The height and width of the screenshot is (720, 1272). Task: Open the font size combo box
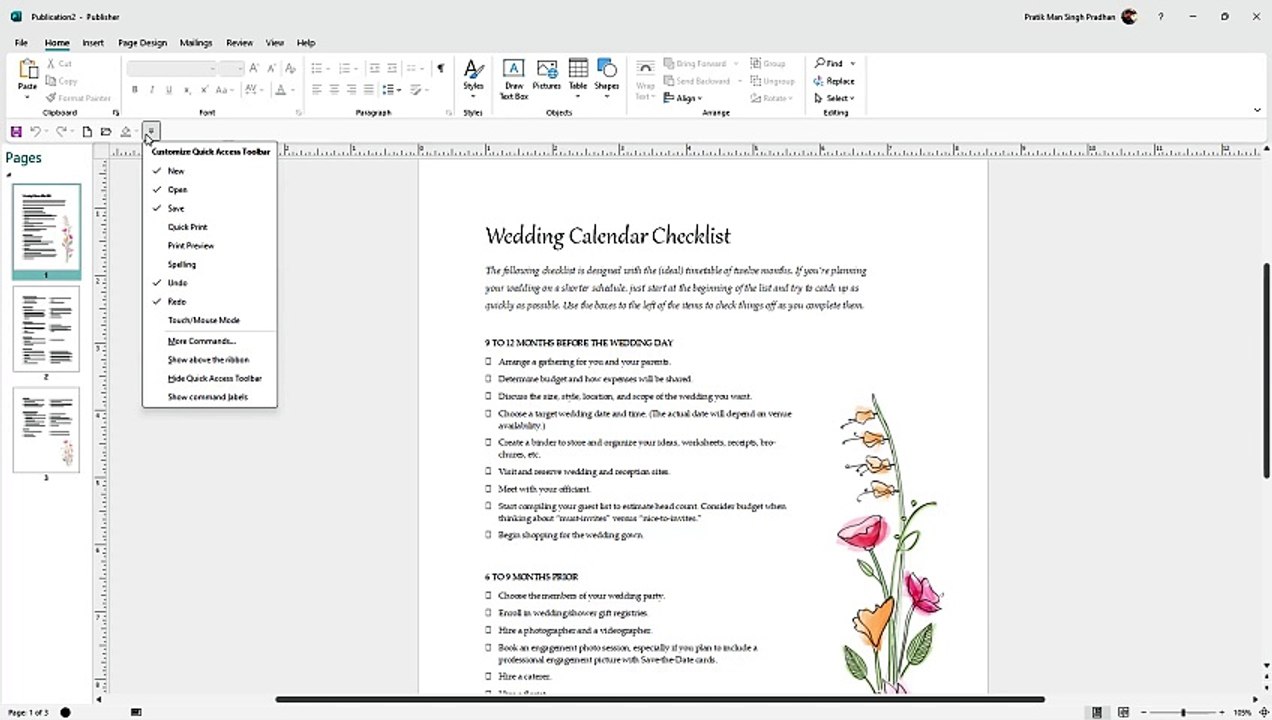(231, 68)
